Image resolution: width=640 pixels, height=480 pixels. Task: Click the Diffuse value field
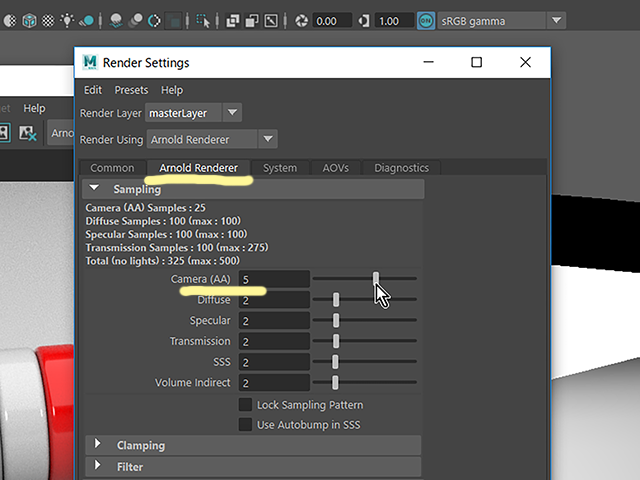274,300
